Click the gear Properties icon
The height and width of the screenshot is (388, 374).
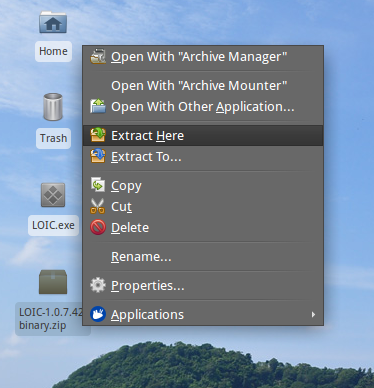[x=98, y=285]
